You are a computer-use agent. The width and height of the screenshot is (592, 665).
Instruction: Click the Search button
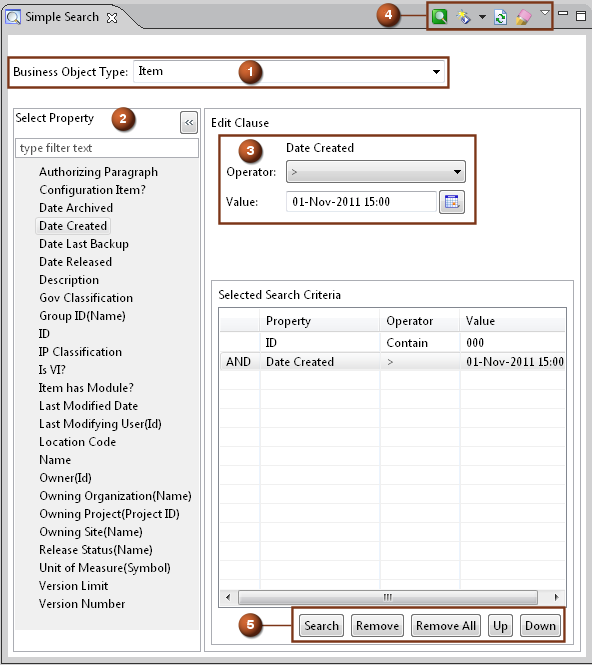pyautogui.click(x=321, y=626)
